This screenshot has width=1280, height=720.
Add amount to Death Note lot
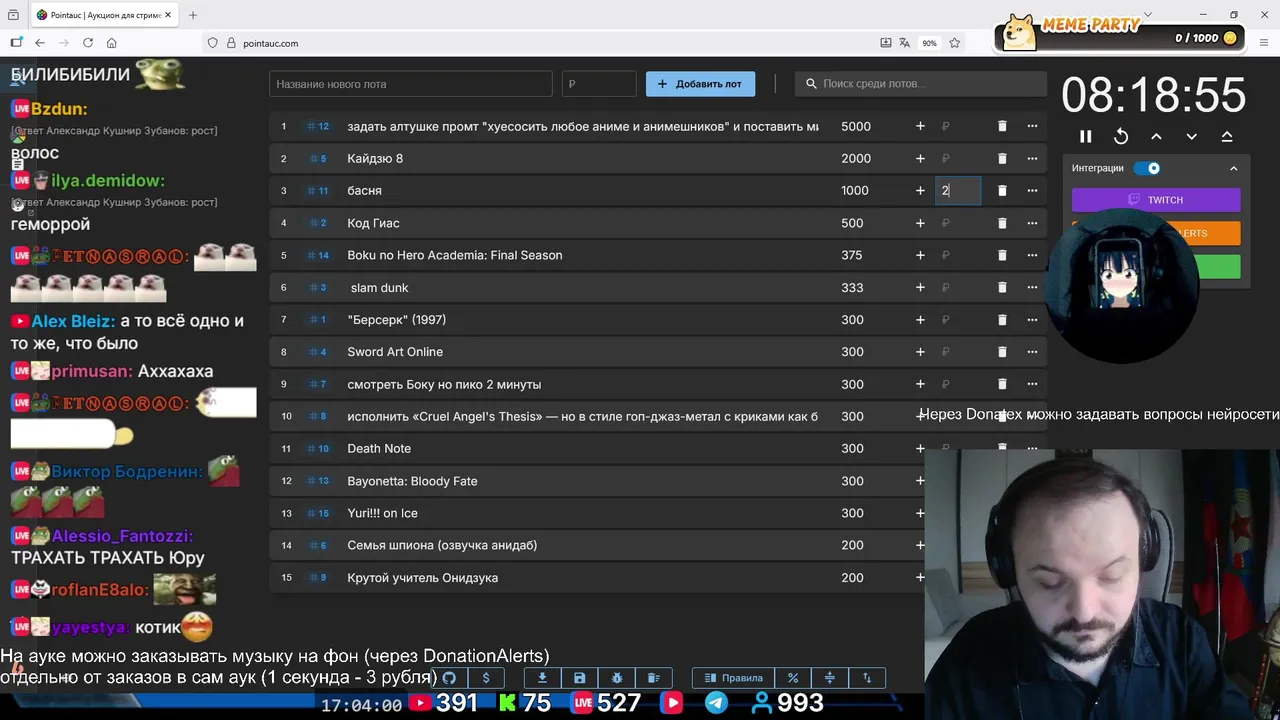click(920, 449)
